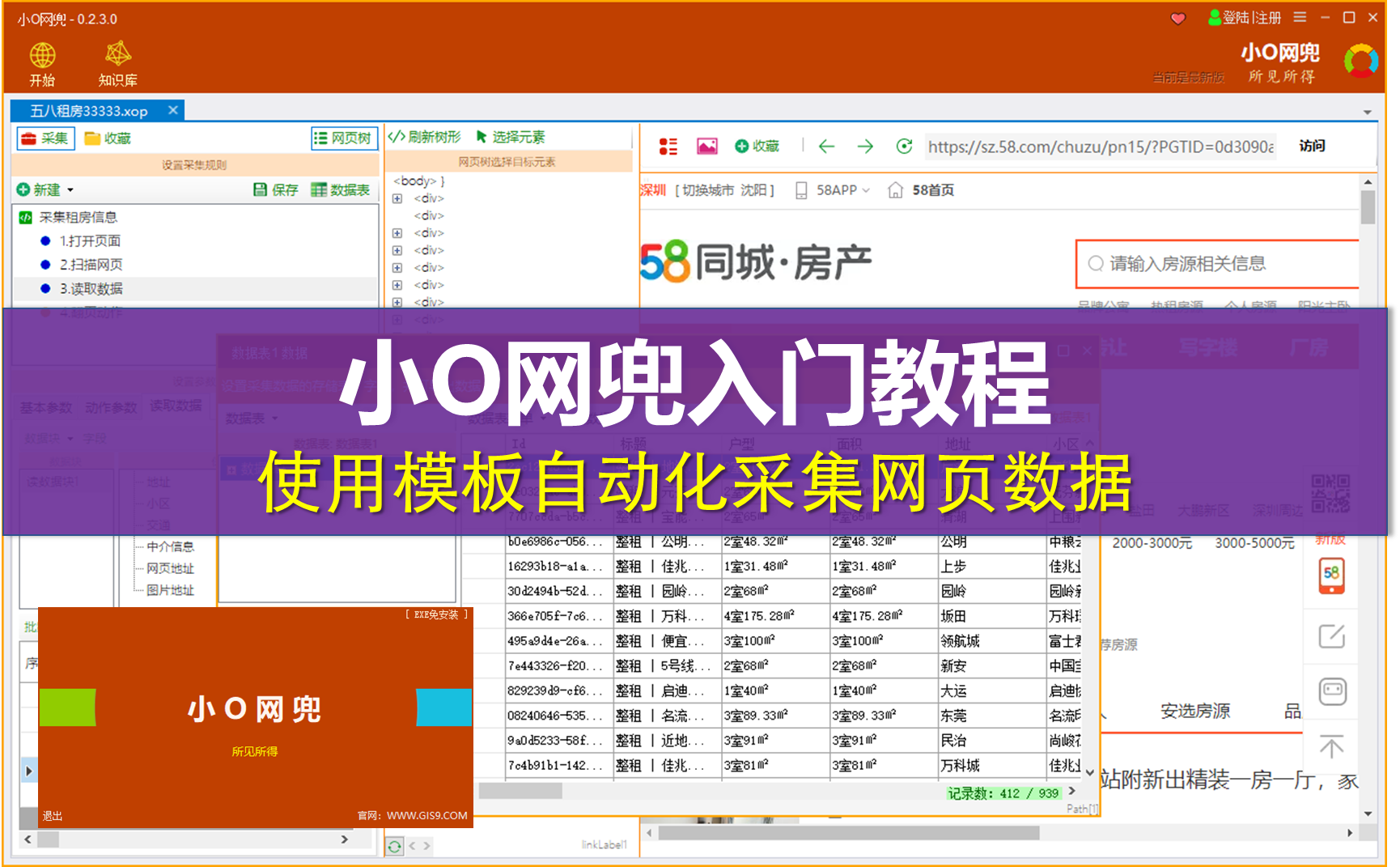This screenshot has height=867, width=1400.
Task: Click the URL address field
Action: coord(1101,147)
